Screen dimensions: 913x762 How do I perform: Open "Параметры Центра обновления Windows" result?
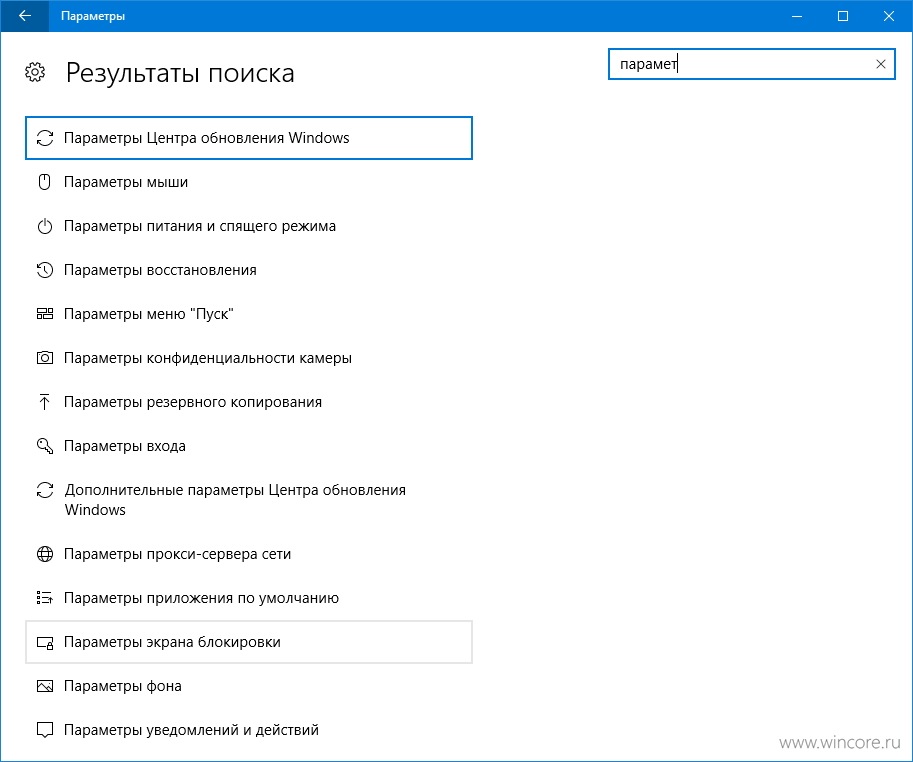[x=249, y=138]
